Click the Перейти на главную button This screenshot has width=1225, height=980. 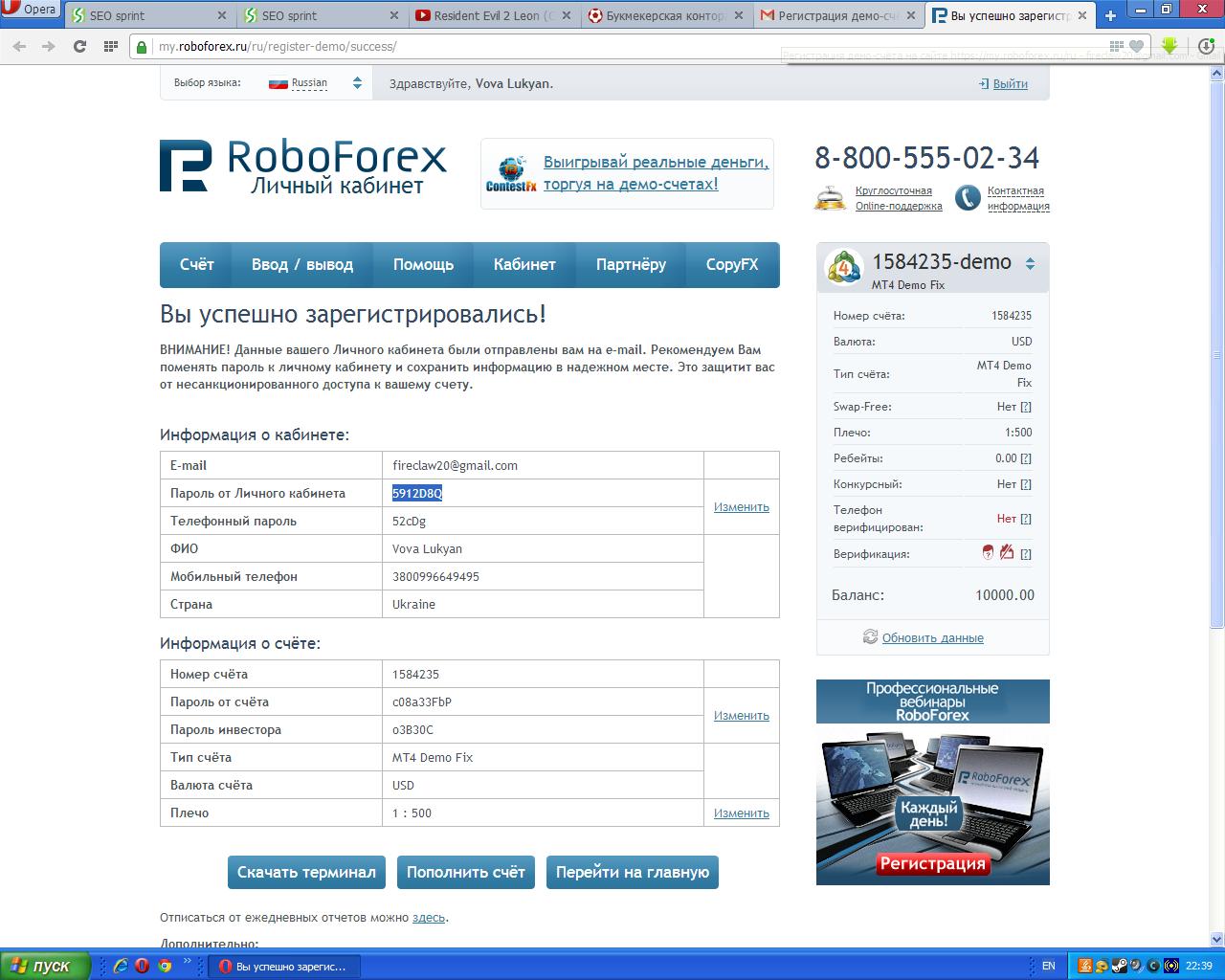pyautogui.click(x=633, y=872)
